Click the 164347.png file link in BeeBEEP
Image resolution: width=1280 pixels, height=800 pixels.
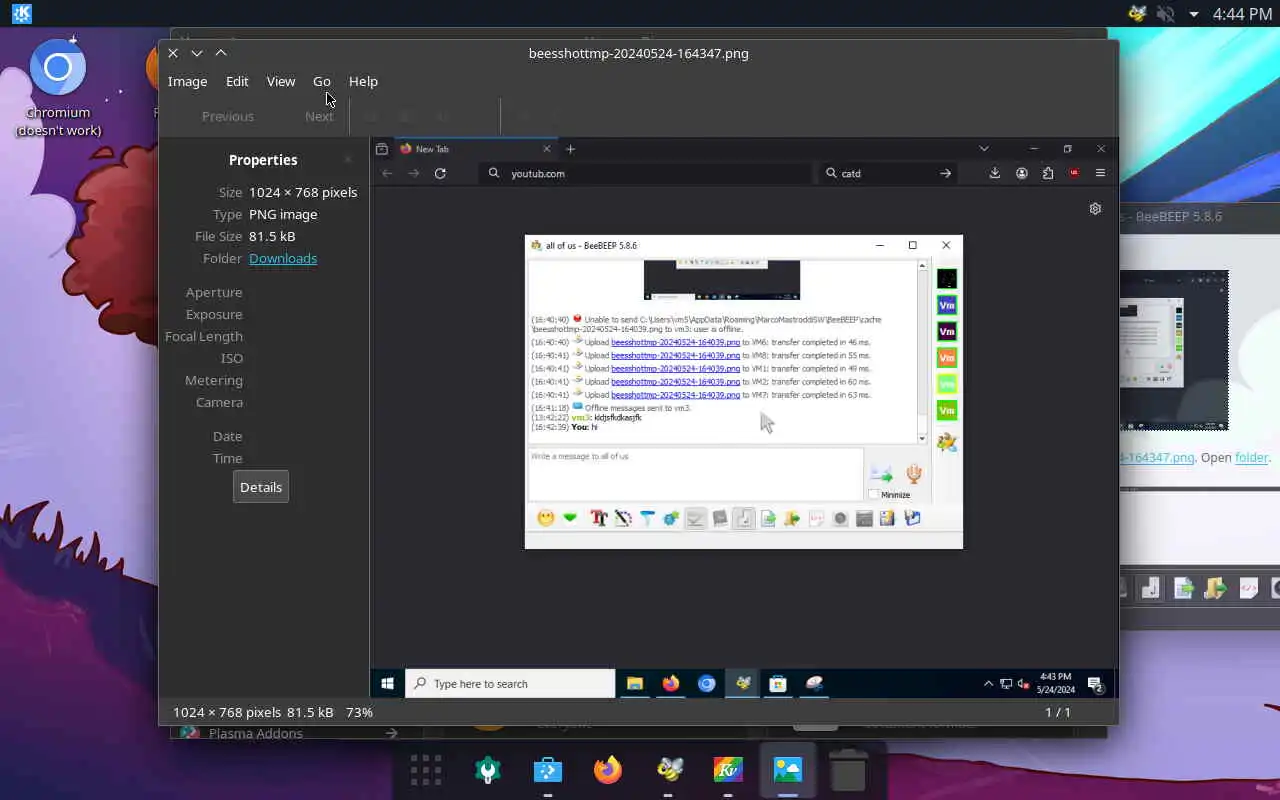pyautogui.click(x=1157, y=457)
